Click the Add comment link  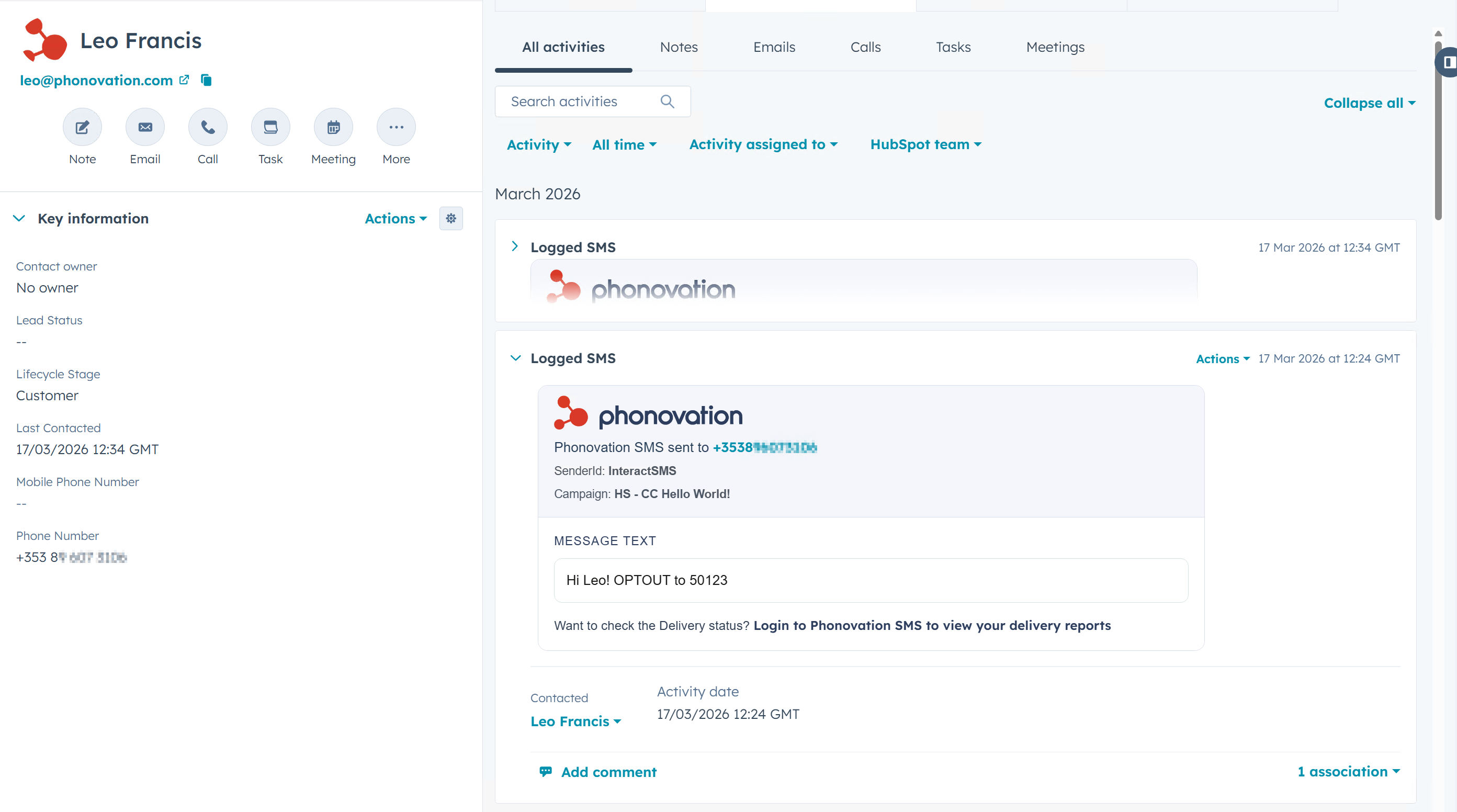[608, 772]
